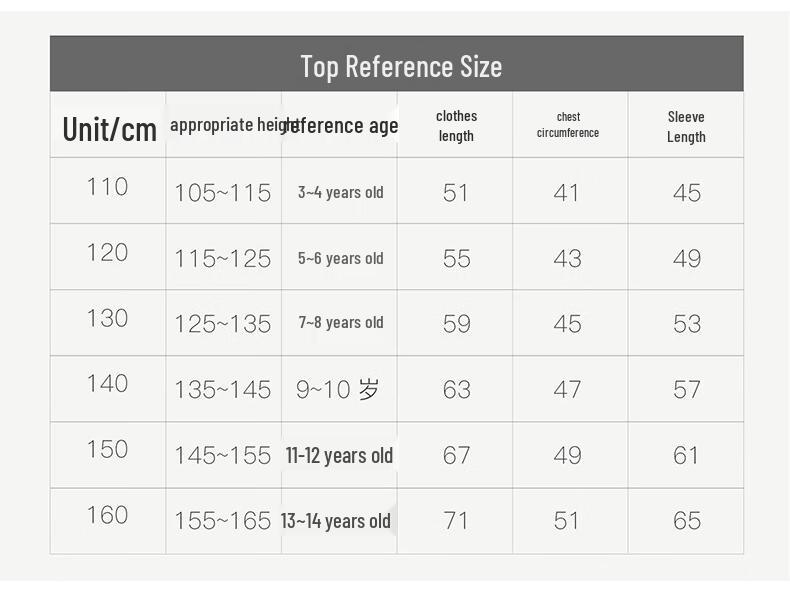
Task: Click the 13~14 years old cell
Action: click(336, 521)
